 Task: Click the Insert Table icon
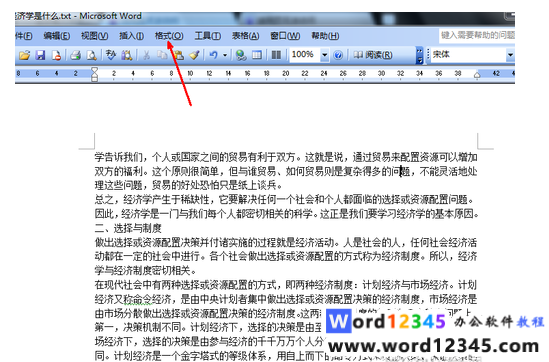click(x=257, y=55)
